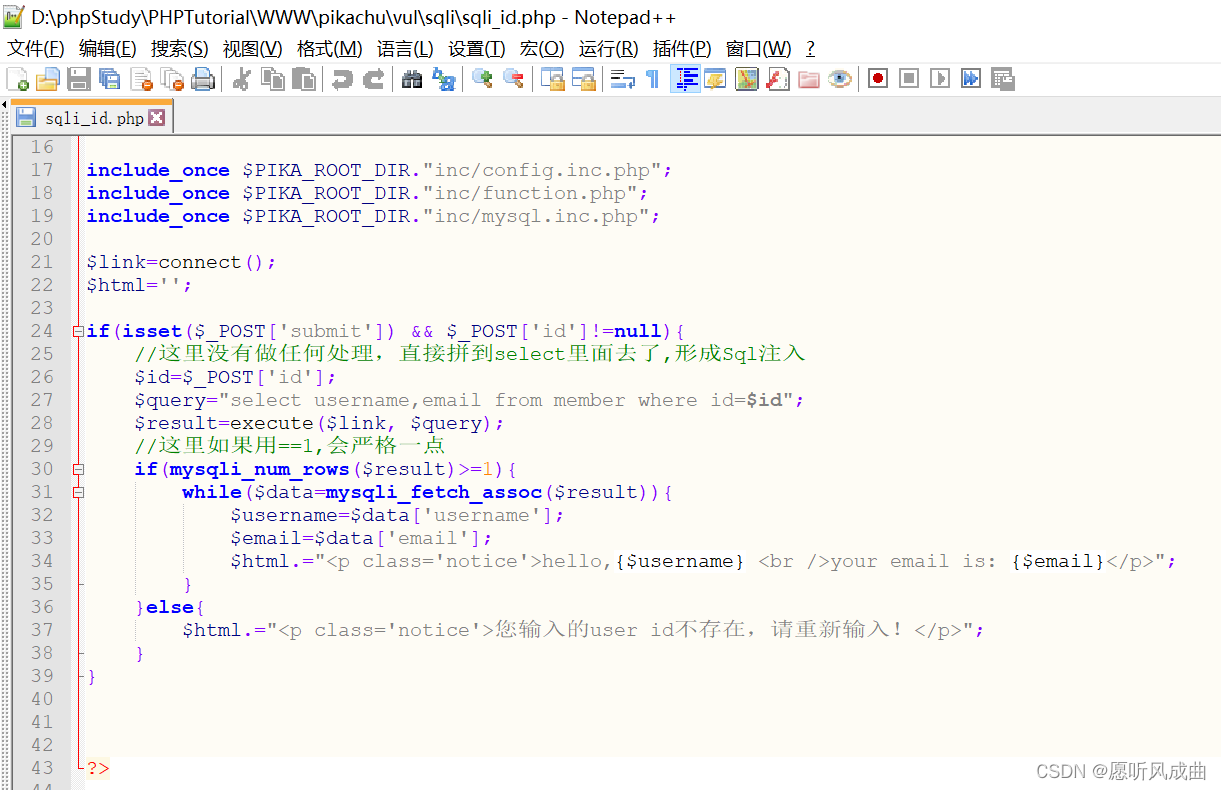Toggle the monitoring eye icon

point(840,79)
